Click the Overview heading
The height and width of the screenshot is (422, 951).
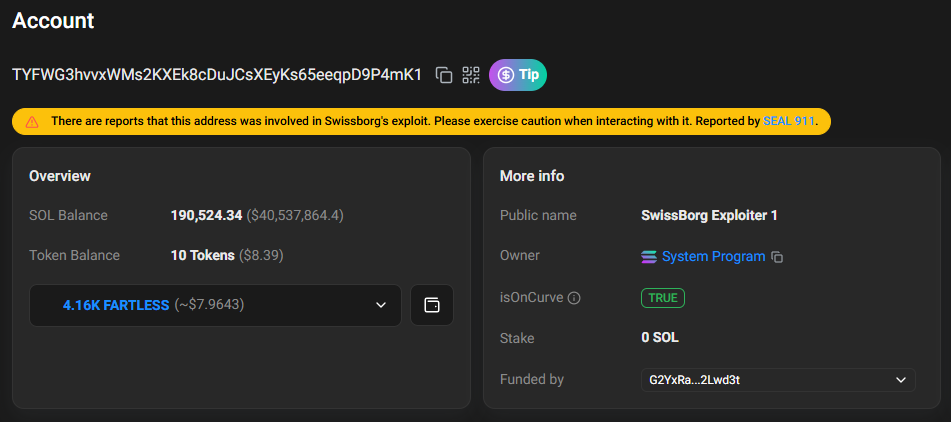pyautogui.click(x=60, y=176)
